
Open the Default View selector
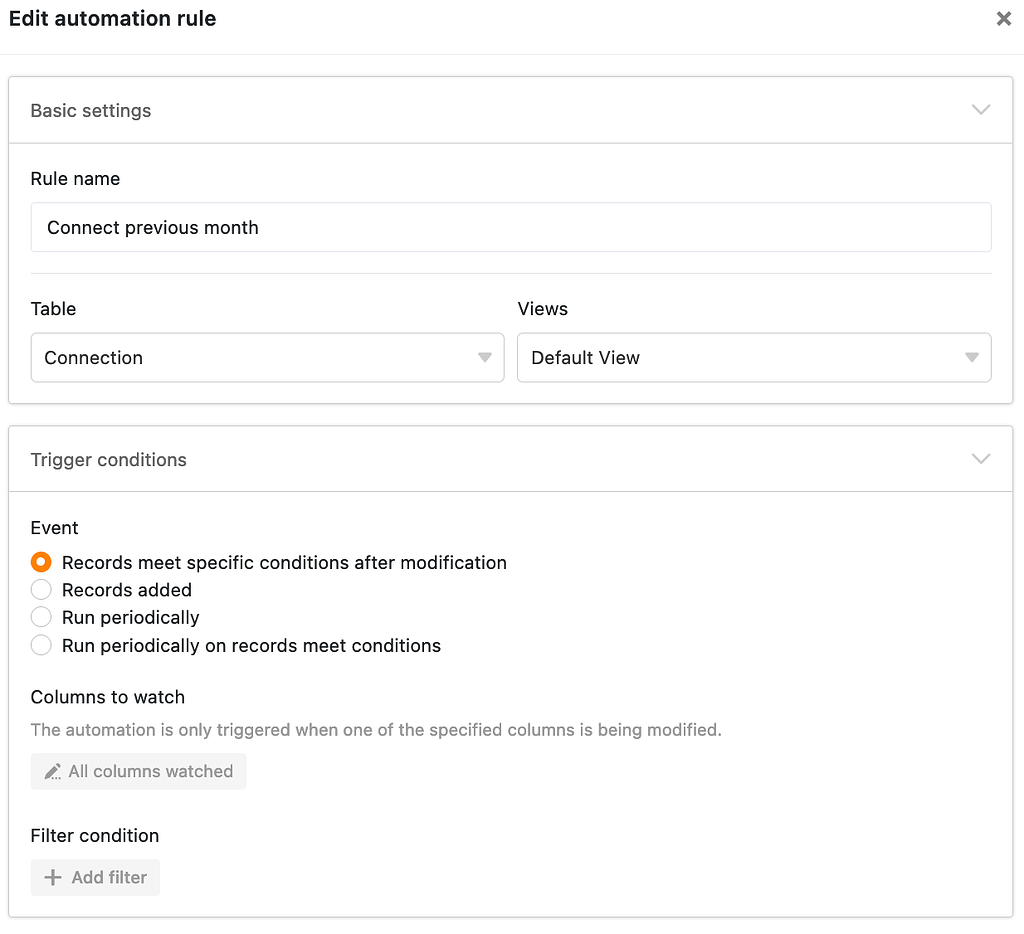coord(754,357)
